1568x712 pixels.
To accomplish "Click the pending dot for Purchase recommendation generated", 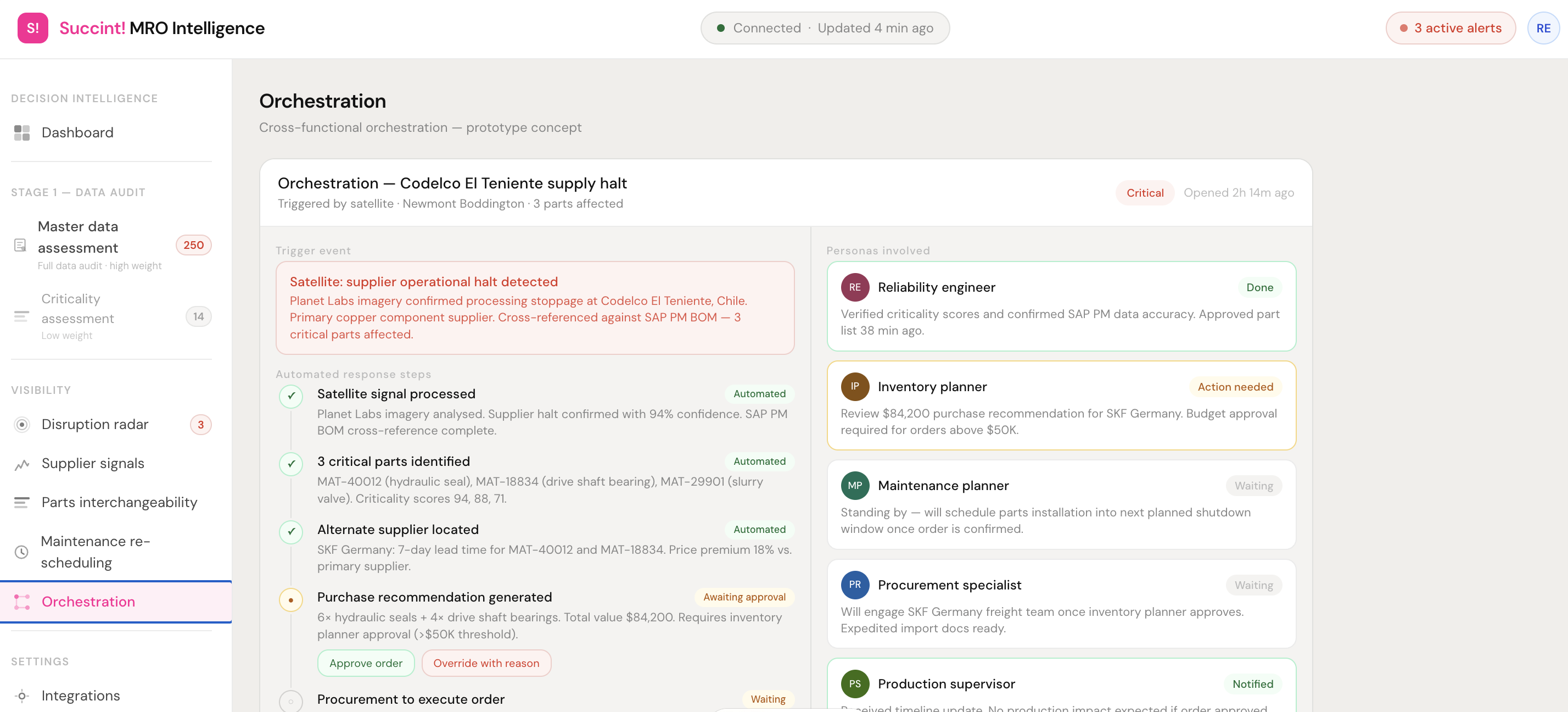I will (x=291, y=600).
